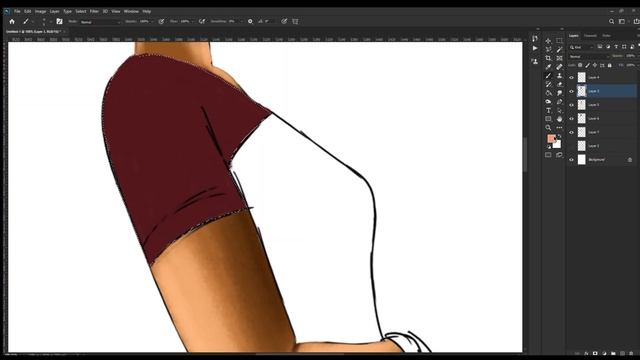Viewport: 640px width, 360px height.
Task: Open the collapsed History panel icon
Action: [x=535, y=38]
